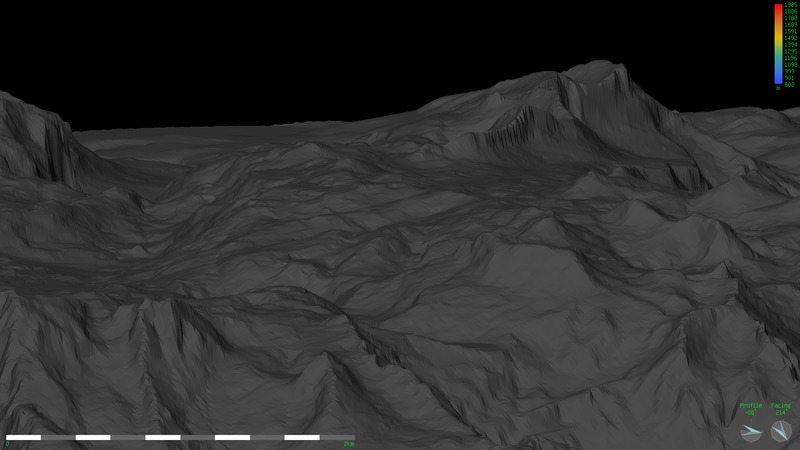This screenshot has width=800, height=450.
Task: Click the Profile pitch indicator dial
Action: [751, 433]
